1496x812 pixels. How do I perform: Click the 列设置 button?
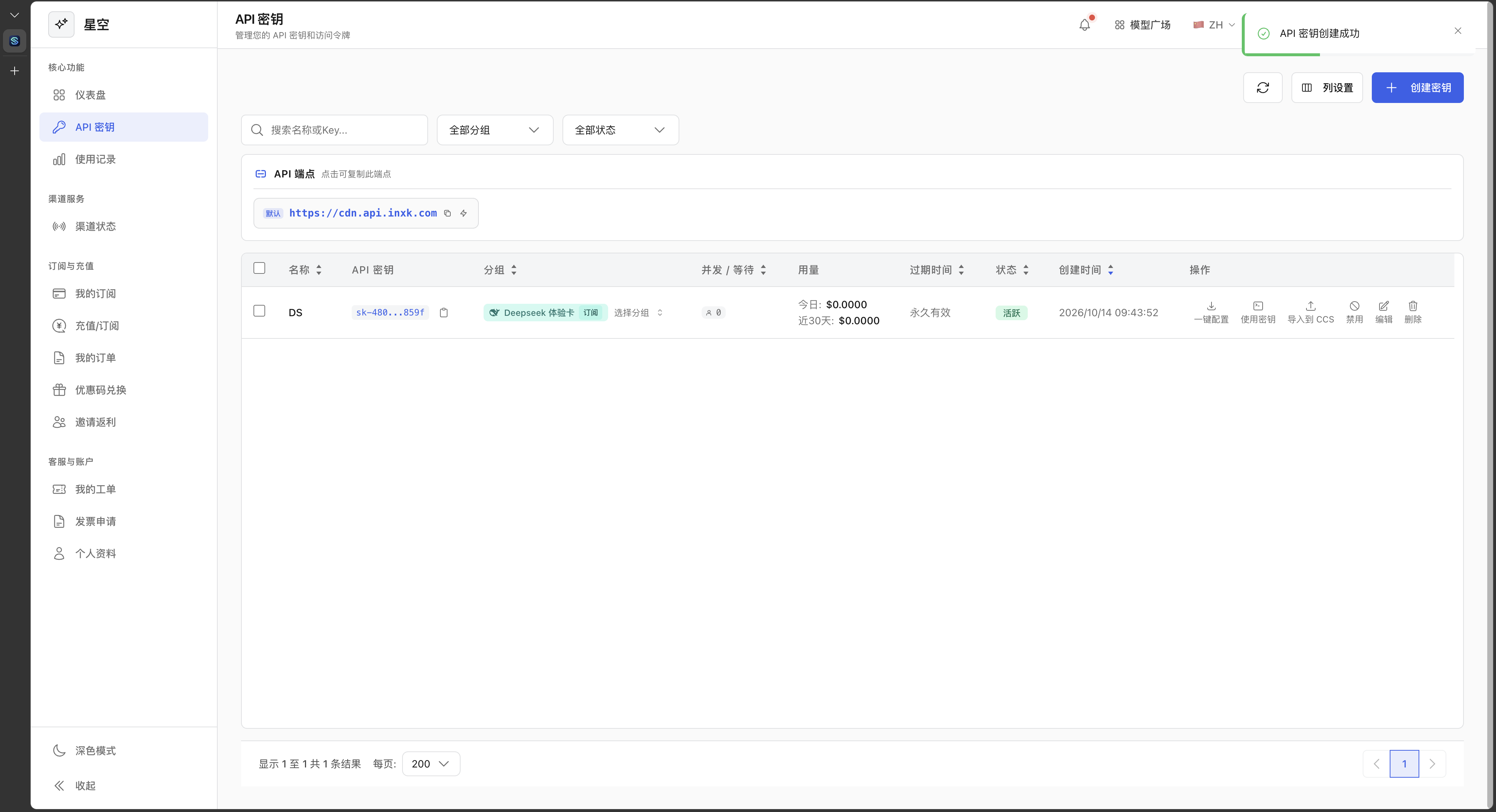tap(1327, 88)
